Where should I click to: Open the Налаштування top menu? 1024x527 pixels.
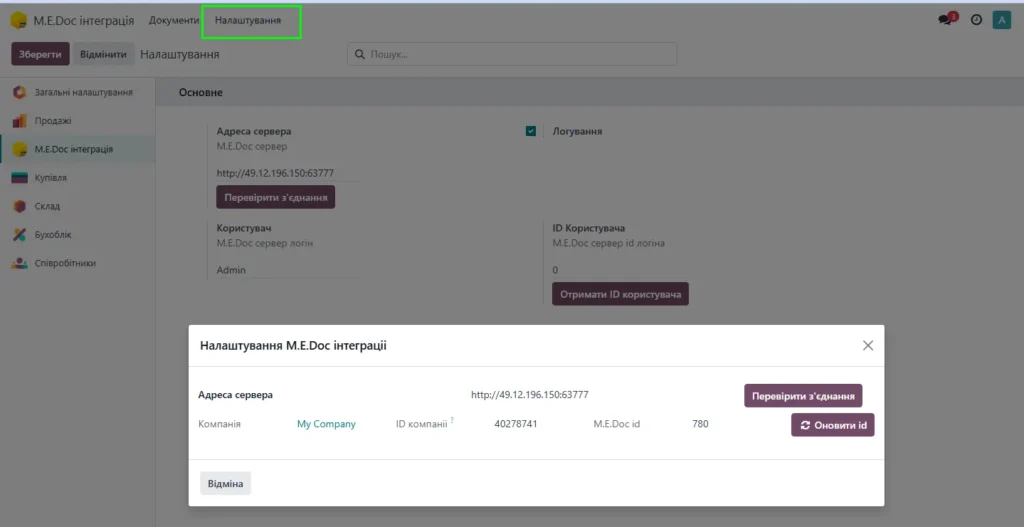click(x=248, y=20)
